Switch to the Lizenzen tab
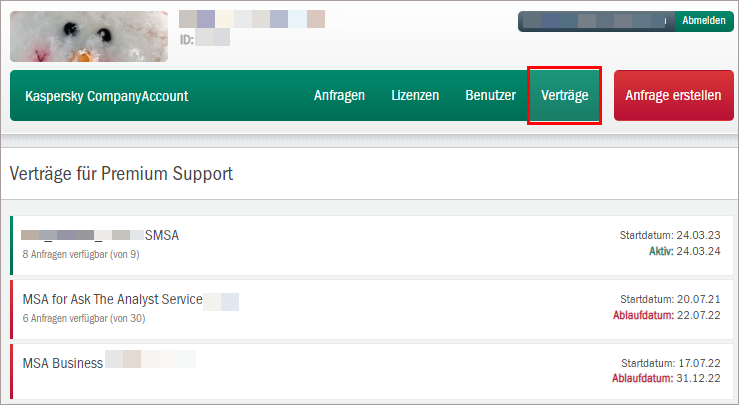The image size is (739, 405). 415,96
